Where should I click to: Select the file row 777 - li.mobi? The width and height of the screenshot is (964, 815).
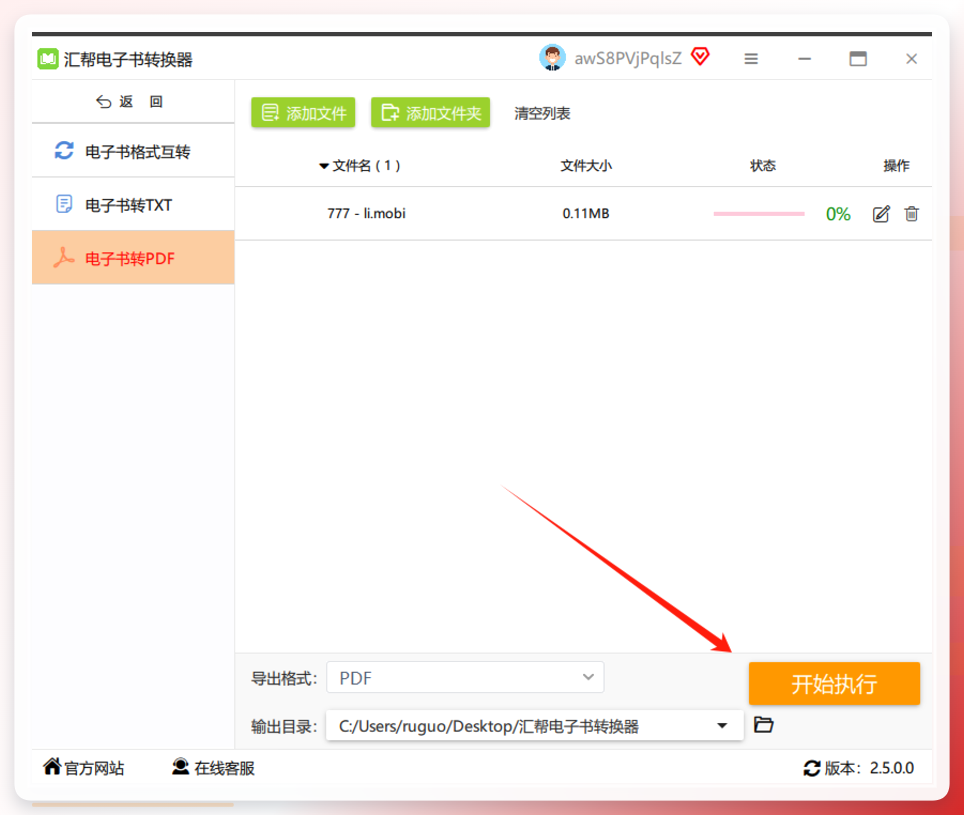click(x=583, y=213)
